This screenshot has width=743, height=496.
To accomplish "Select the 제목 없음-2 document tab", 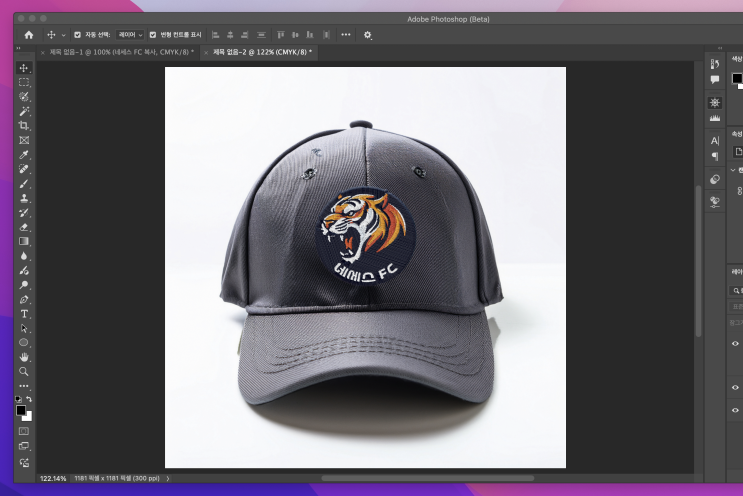I will (262, 51).
